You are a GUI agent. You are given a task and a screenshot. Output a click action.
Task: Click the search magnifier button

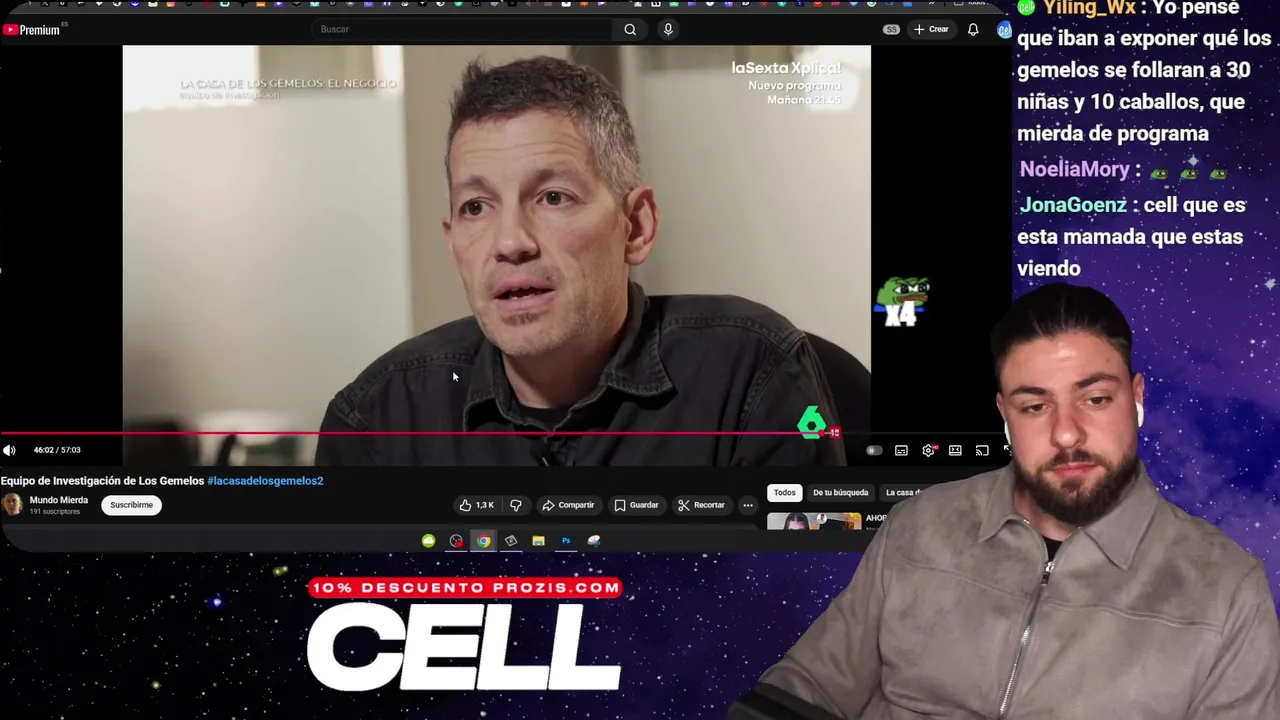point(630,29)
